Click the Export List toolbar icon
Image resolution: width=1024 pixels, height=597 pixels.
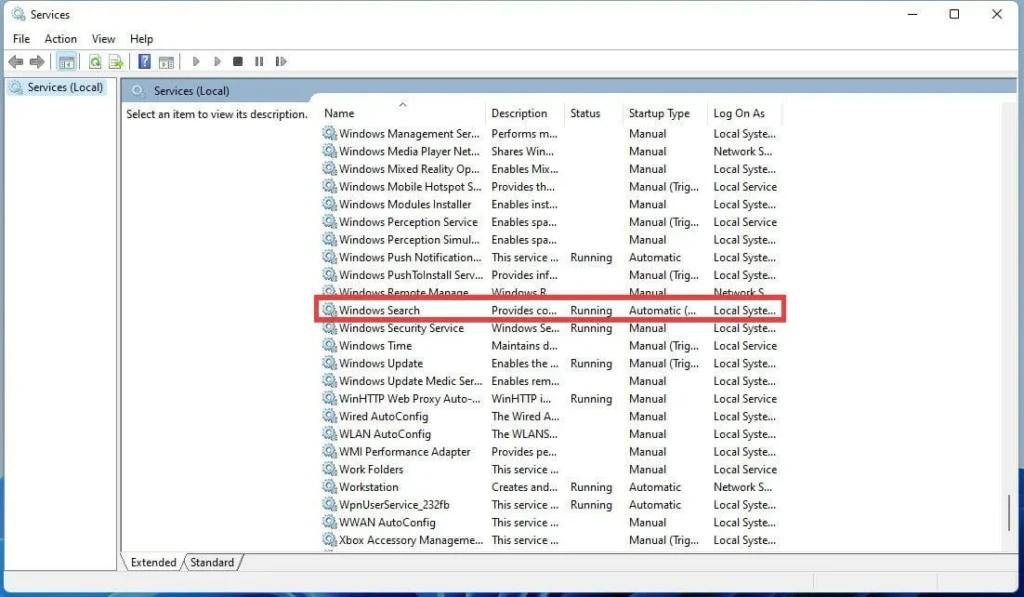(116, 62)
